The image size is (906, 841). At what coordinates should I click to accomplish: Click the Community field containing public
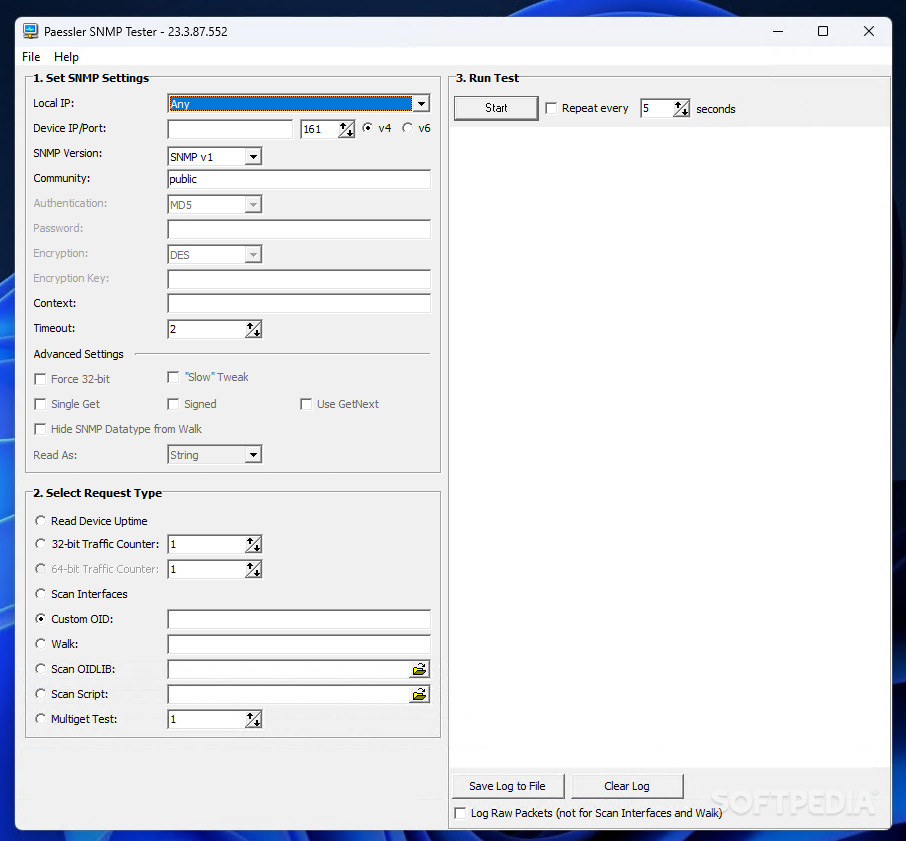(x=299, y=179)
